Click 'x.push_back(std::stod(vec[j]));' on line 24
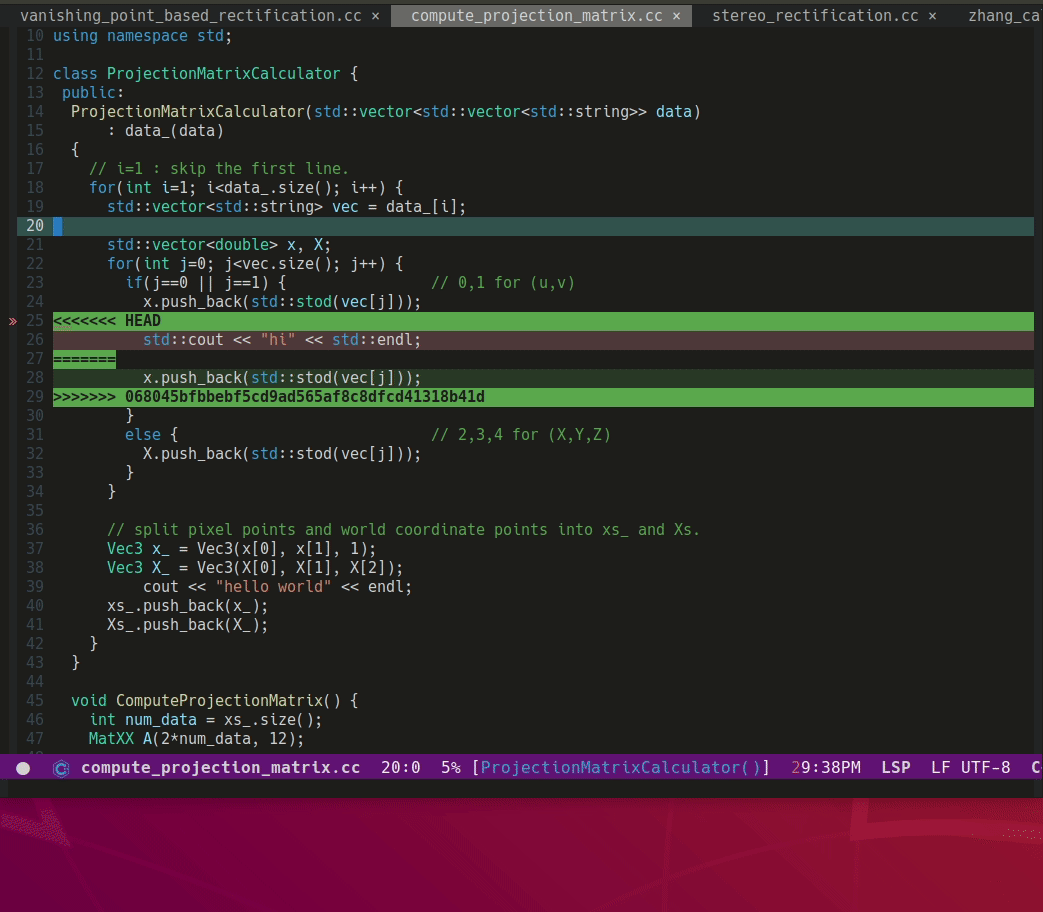 tap(282, 302)
